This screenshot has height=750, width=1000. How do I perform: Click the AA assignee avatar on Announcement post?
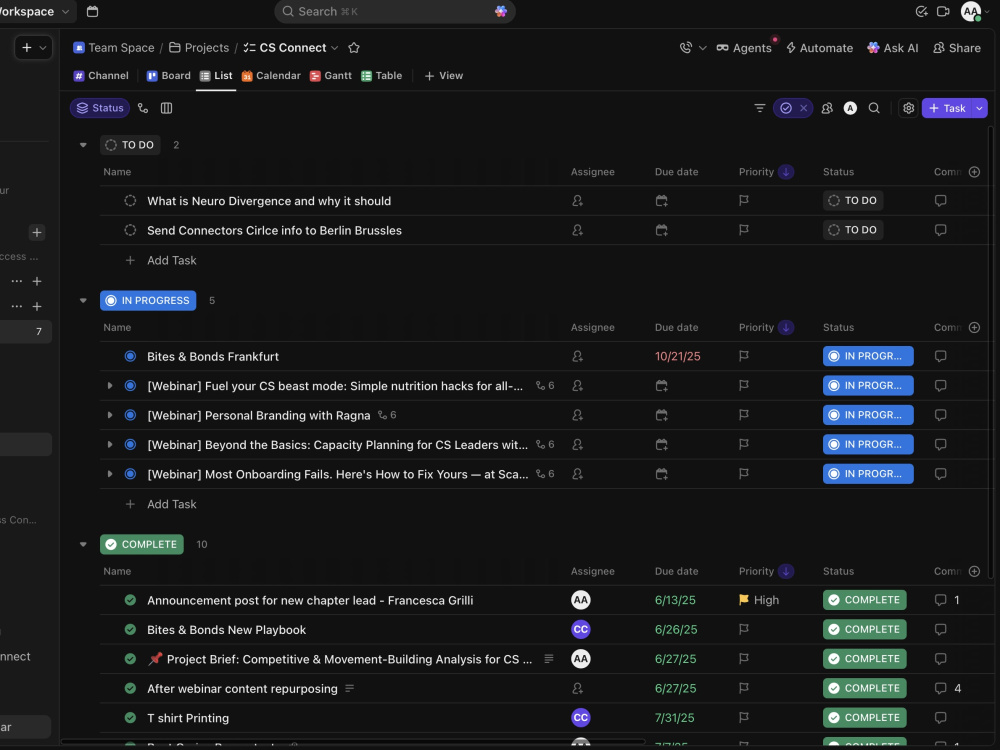[x=580, y=600]
